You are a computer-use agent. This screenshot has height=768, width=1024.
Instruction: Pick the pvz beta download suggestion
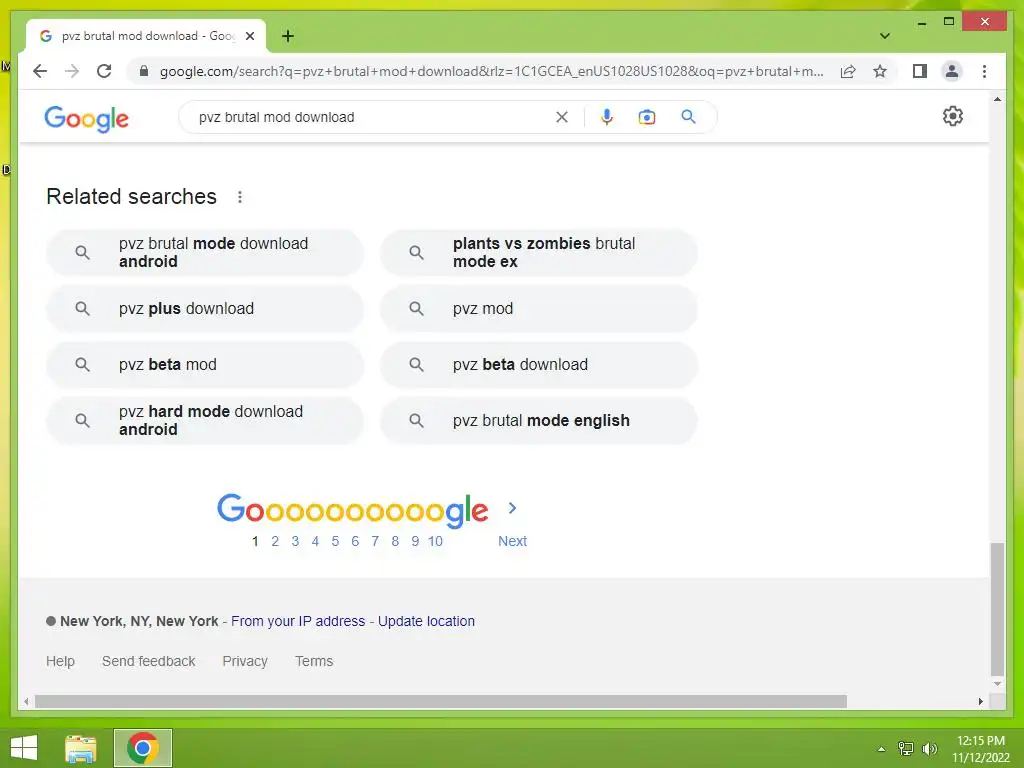[x=539, y=364]
